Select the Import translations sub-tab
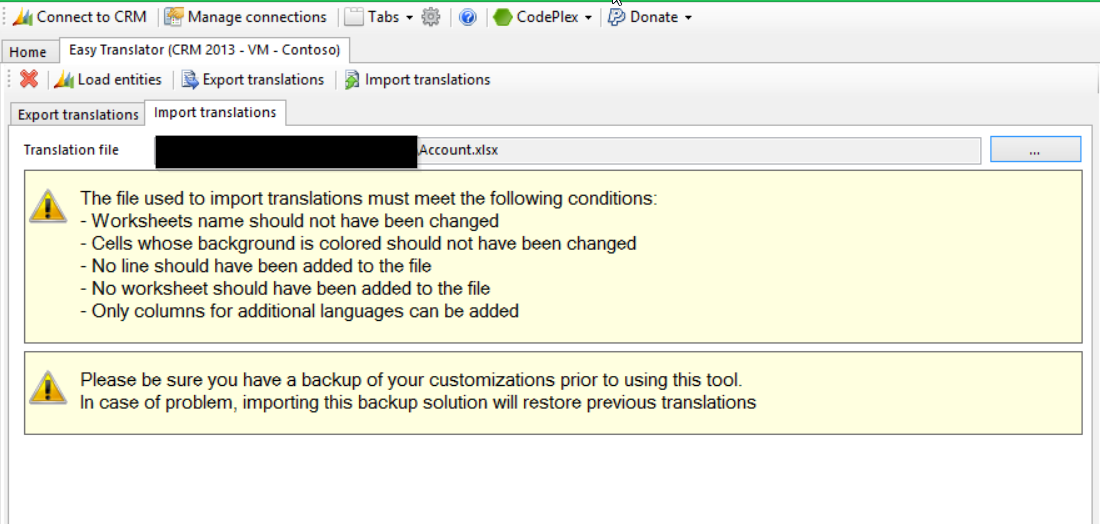The width and height of the screenshot is (1100, 524). 215,112
